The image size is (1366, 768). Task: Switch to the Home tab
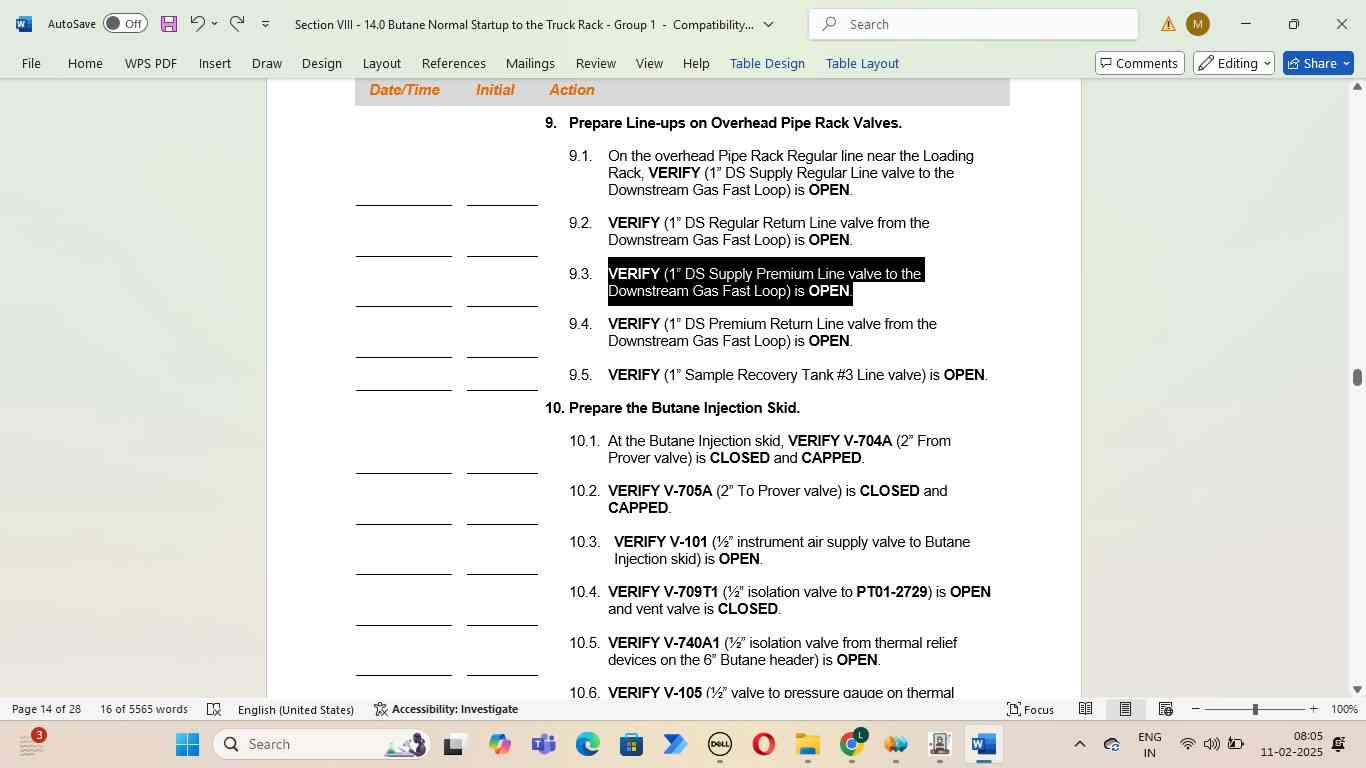point(85,63)
